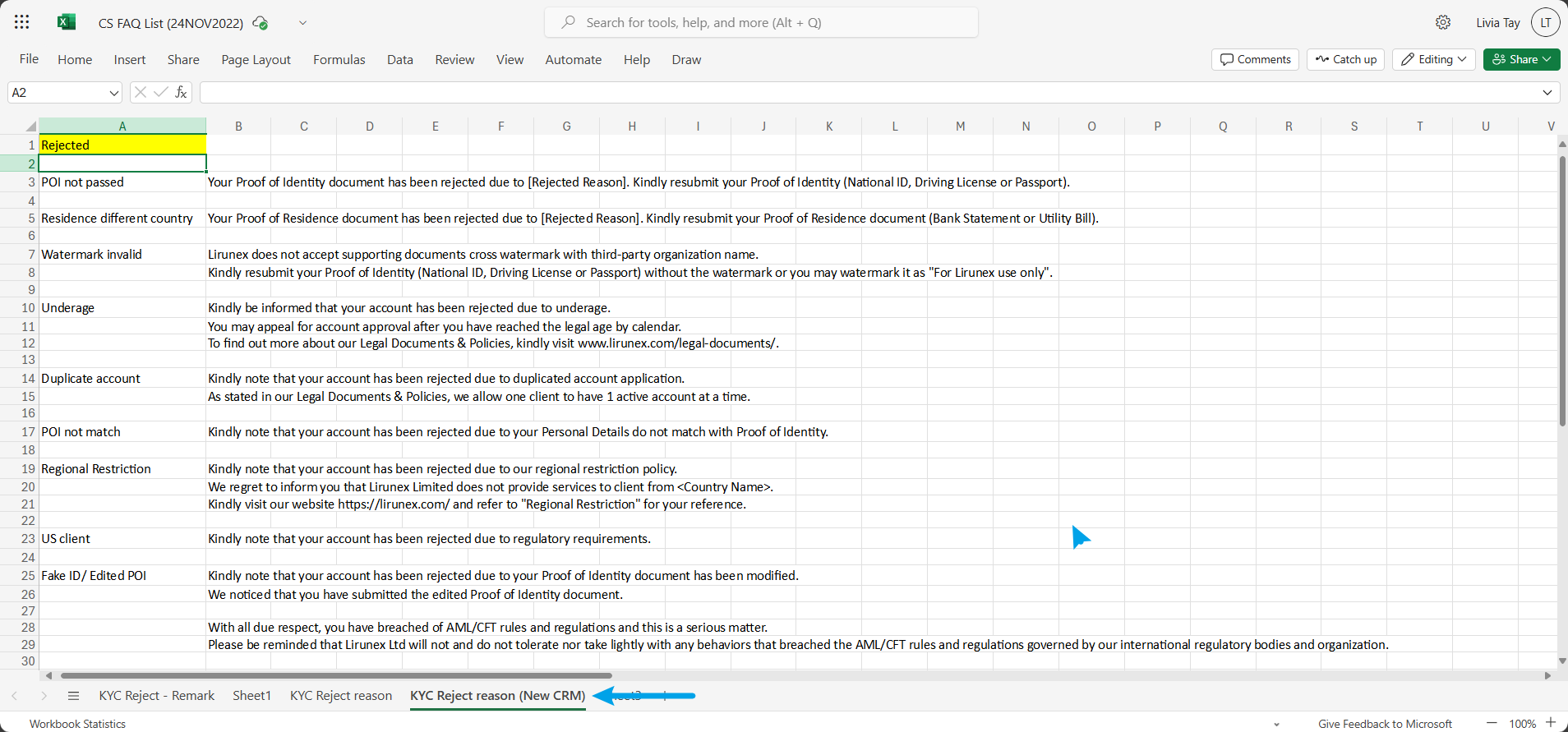Click the Excel logo icon
Viewport: 1568px width, 732px height.
click(x=67, y=22)
